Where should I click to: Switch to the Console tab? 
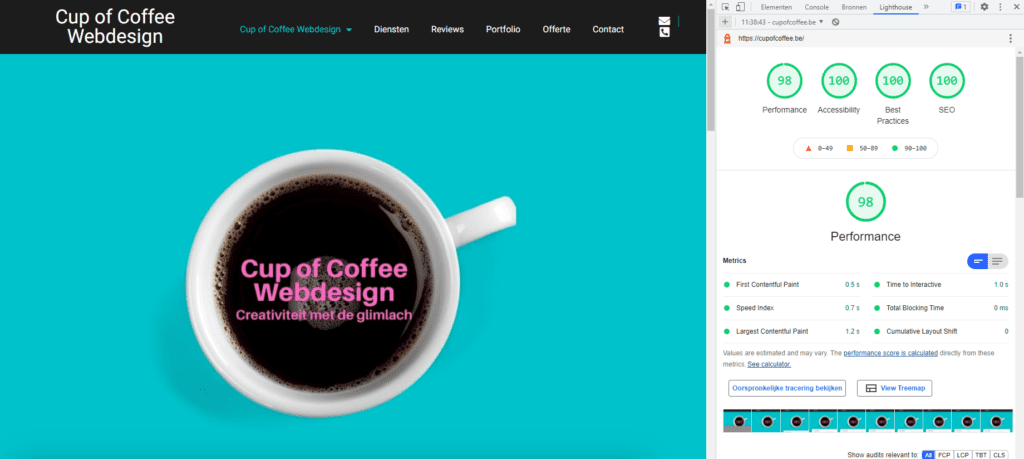(x=816, y=7)
